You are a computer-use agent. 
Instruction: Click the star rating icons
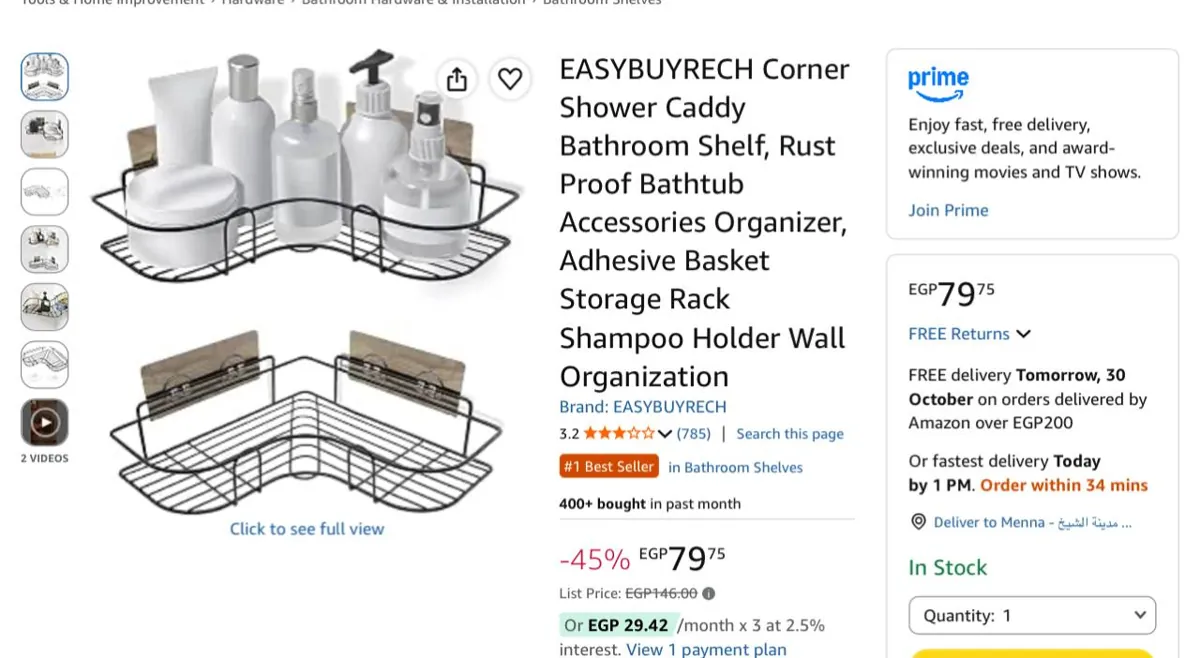[x=619, y=433]
